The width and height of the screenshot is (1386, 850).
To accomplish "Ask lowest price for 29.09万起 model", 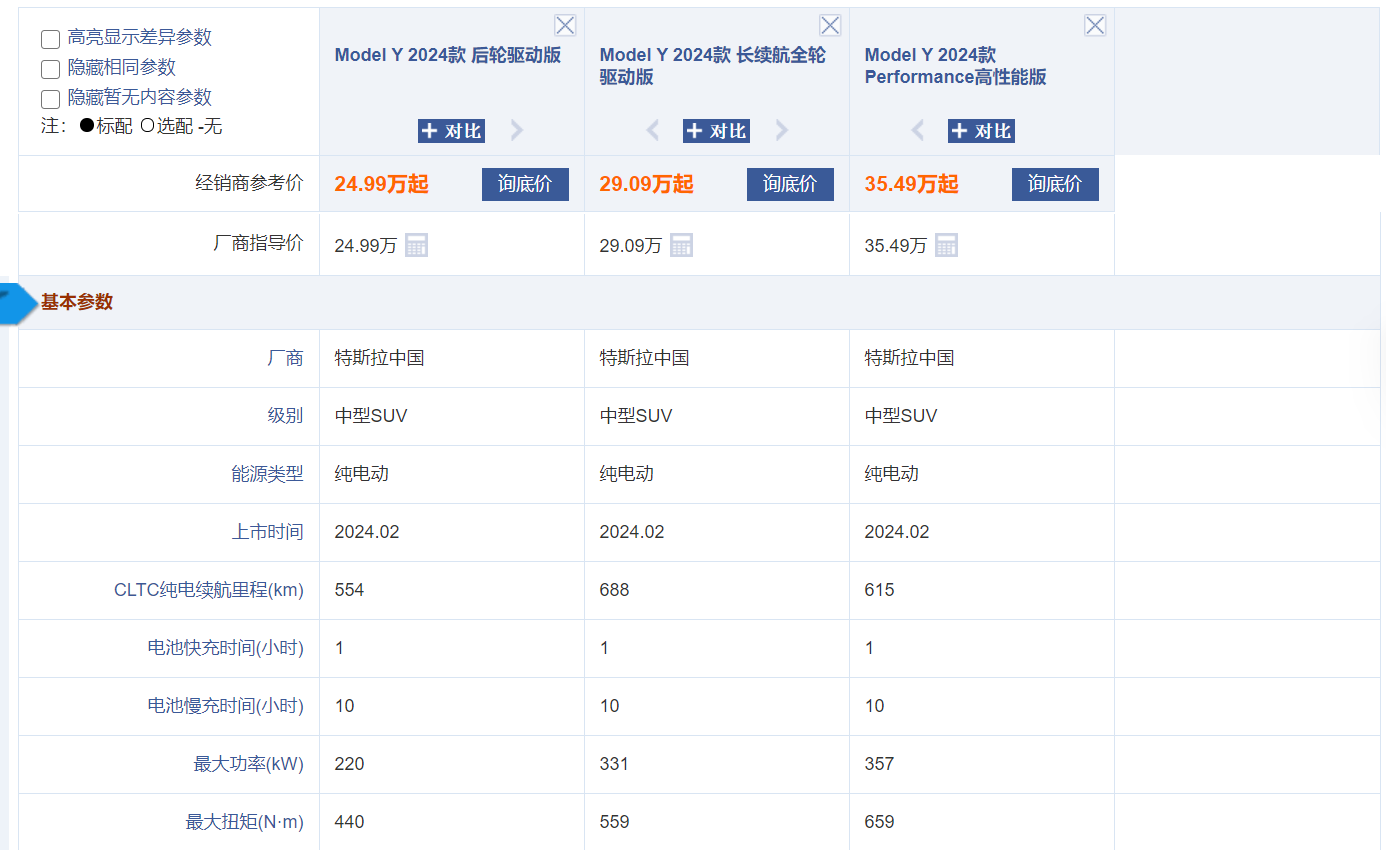I will (x=790, y=184).
